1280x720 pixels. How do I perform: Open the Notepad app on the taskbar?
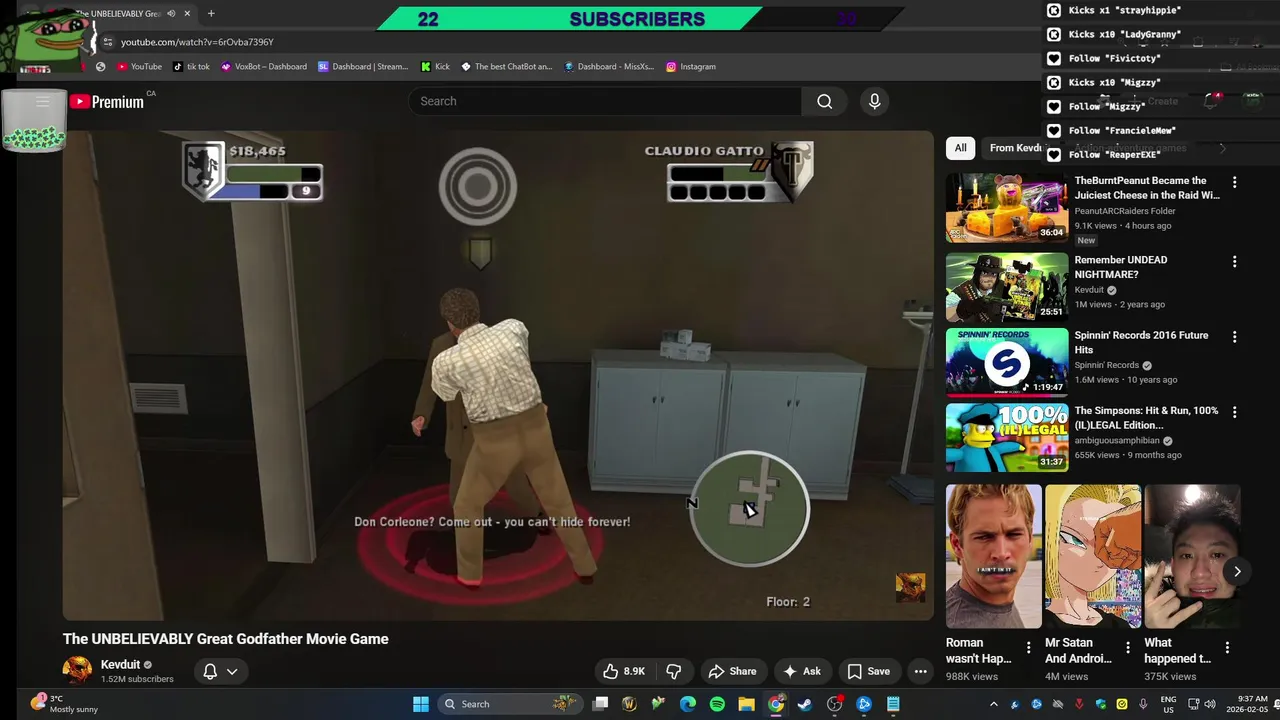coord(893,704)
